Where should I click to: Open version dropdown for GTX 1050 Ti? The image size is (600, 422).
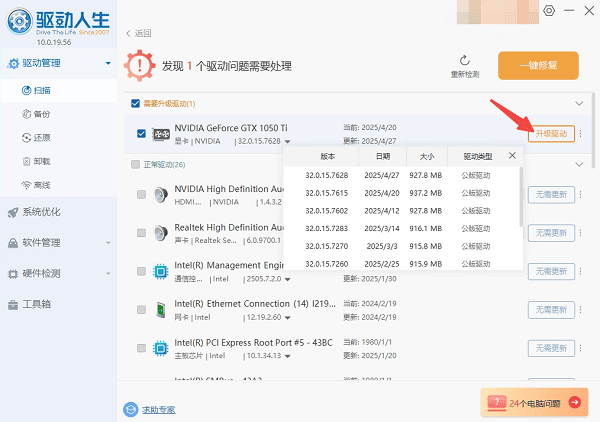coord(289,142)
